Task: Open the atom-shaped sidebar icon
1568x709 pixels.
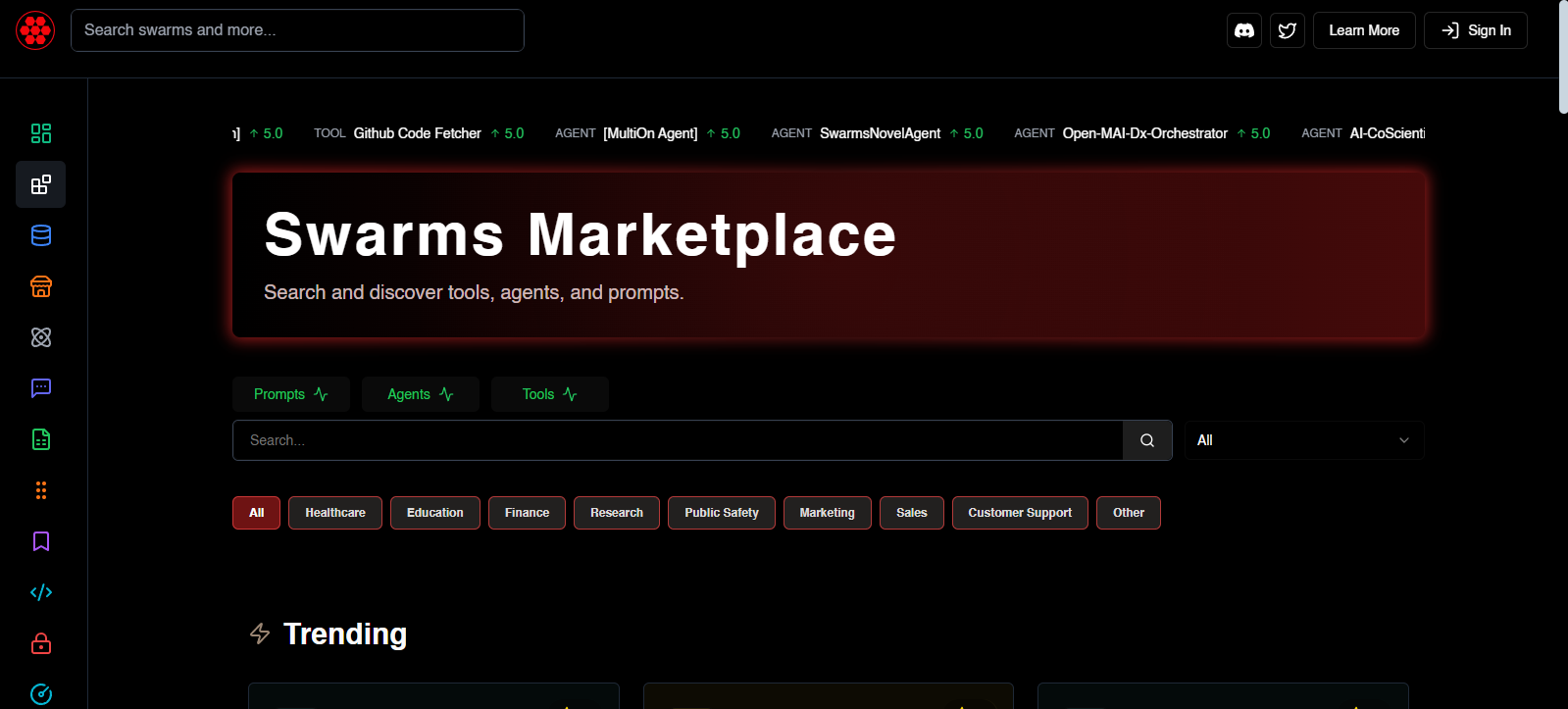Action: tap(41, 337)
